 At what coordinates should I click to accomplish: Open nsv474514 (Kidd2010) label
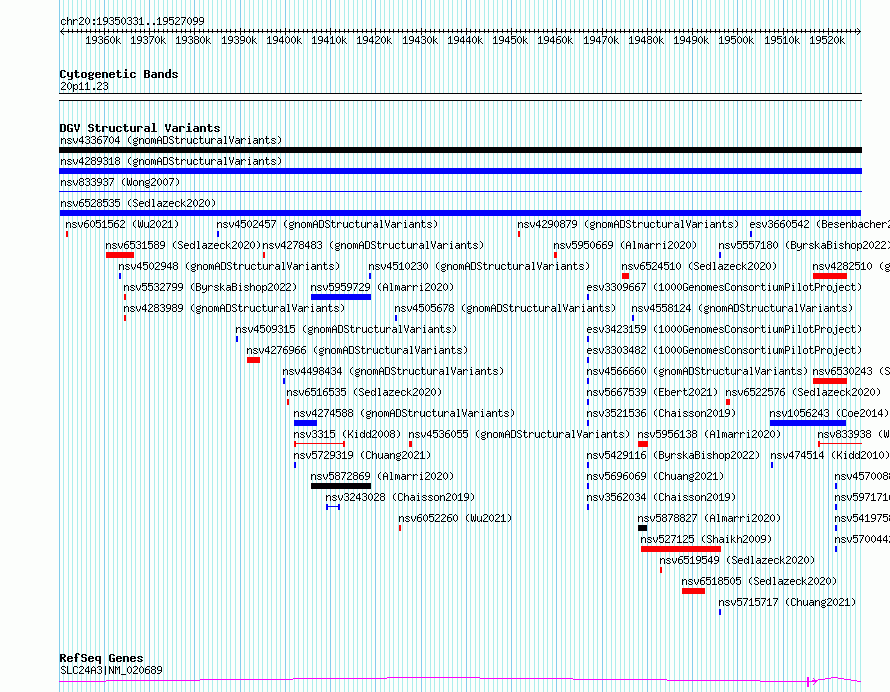pyautogui.click(x=830, y=455)
